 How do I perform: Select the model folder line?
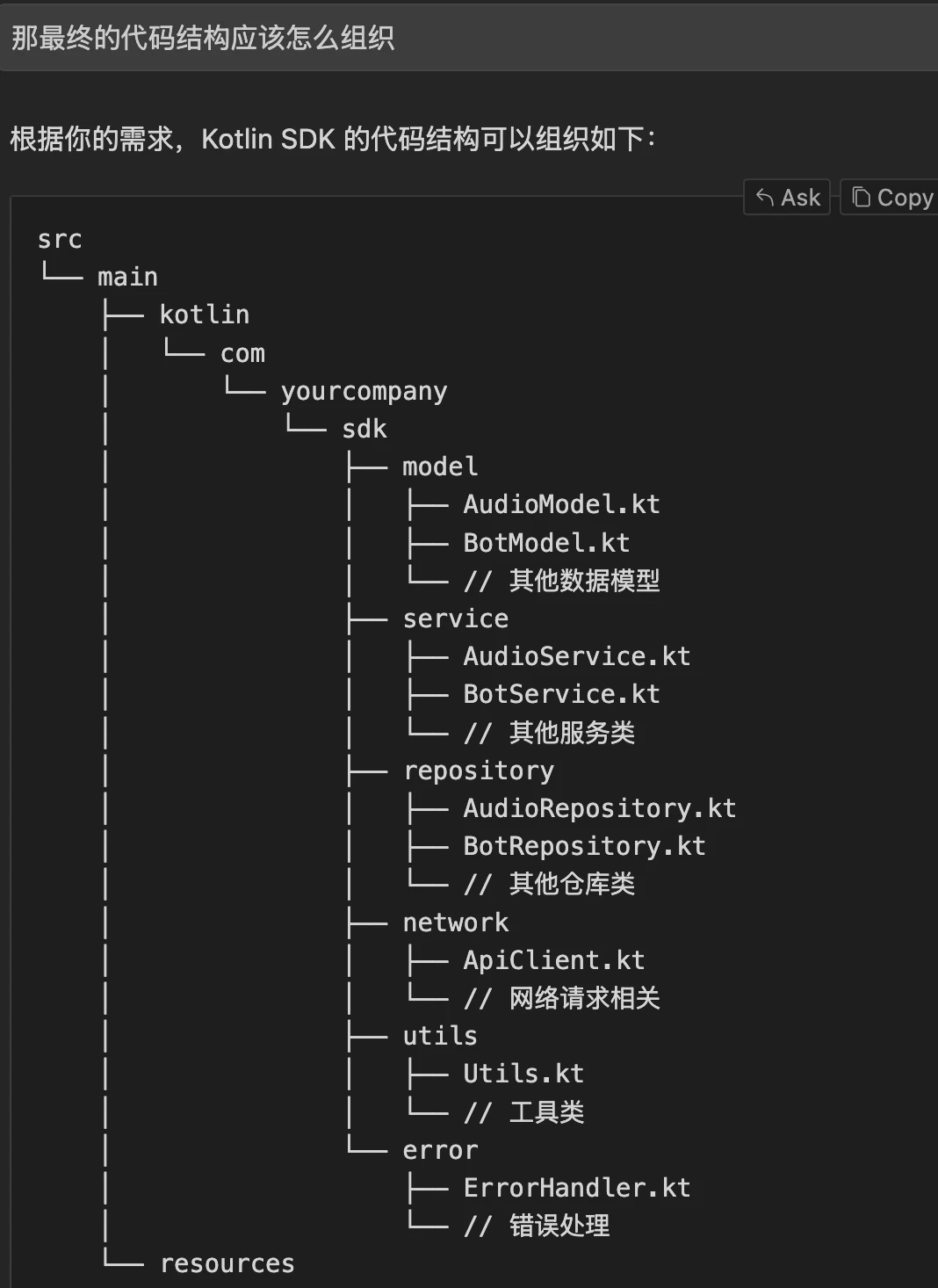tap(440, 467)
